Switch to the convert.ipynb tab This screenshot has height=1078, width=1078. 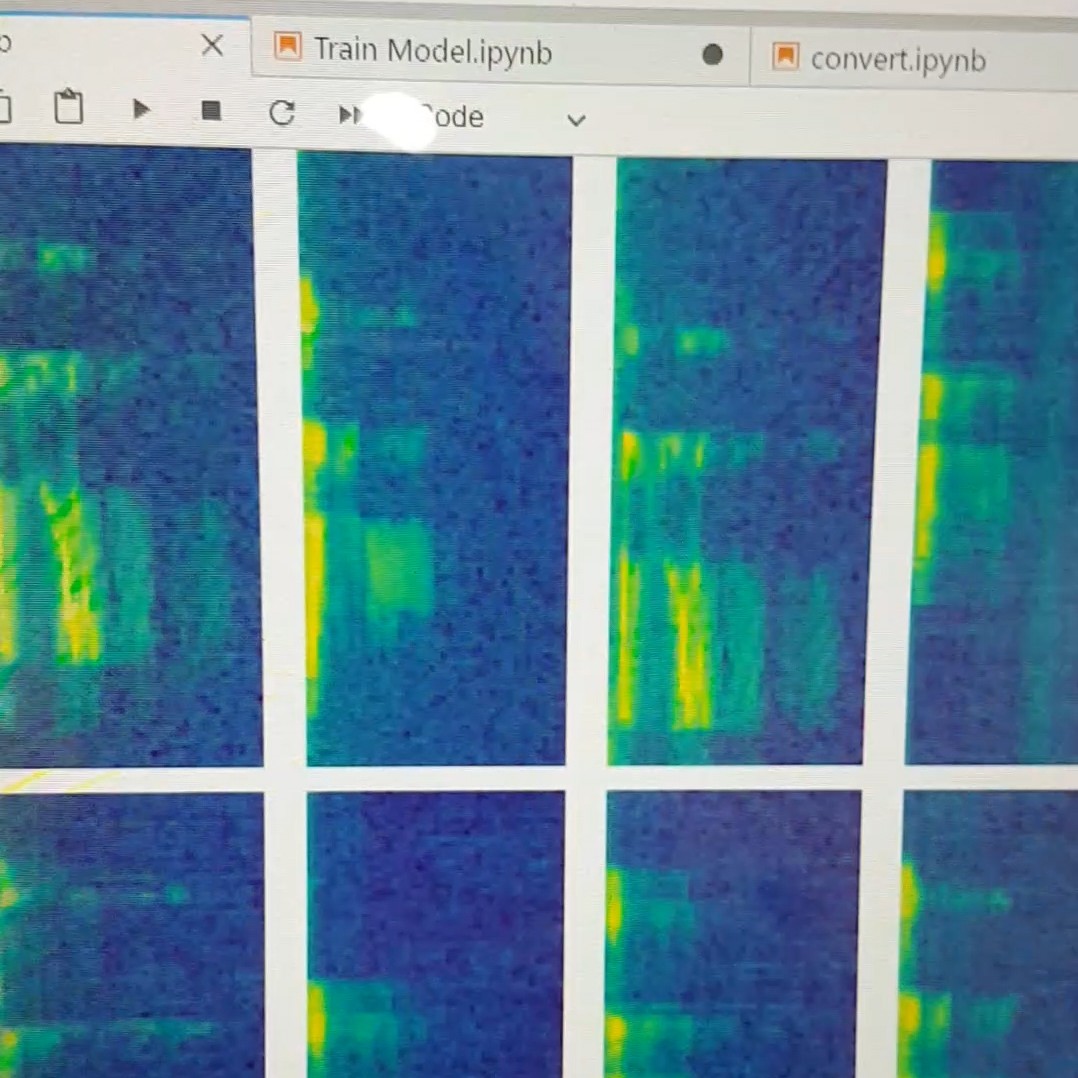point(897,60)
